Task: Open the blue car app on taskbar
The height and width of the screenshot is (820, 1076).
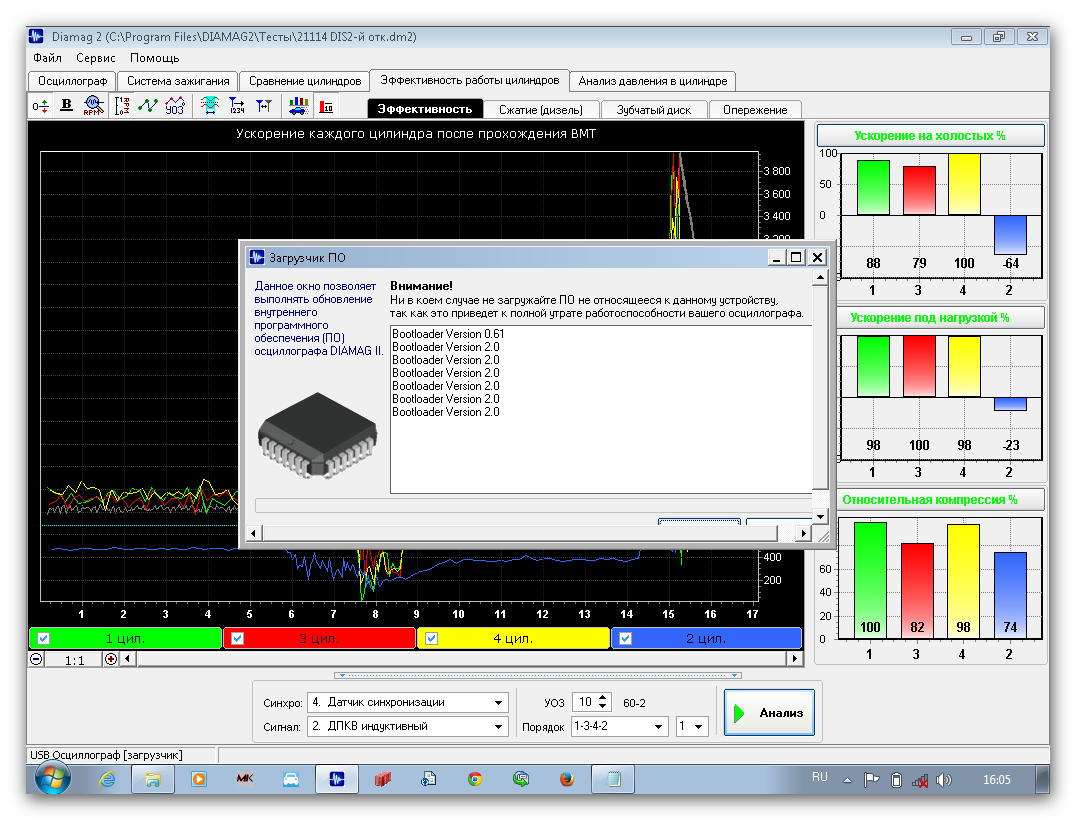Action: coord(291,780)
